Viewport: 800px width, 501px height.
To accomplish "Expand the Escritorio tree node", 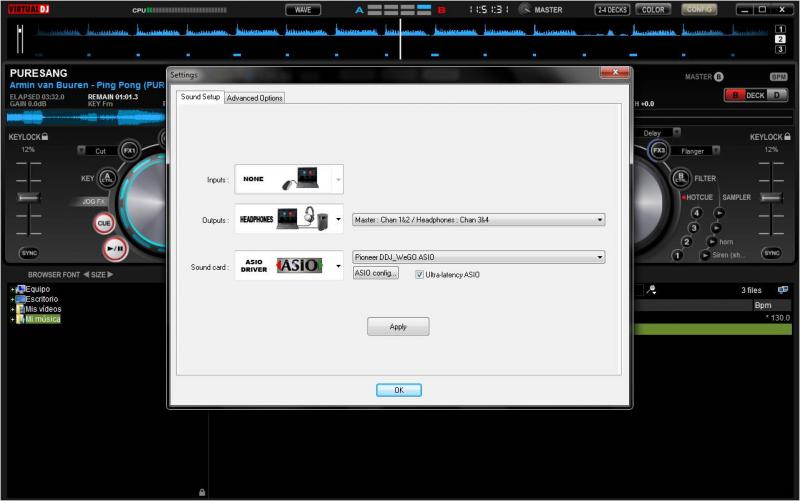I will coord(12,299).
